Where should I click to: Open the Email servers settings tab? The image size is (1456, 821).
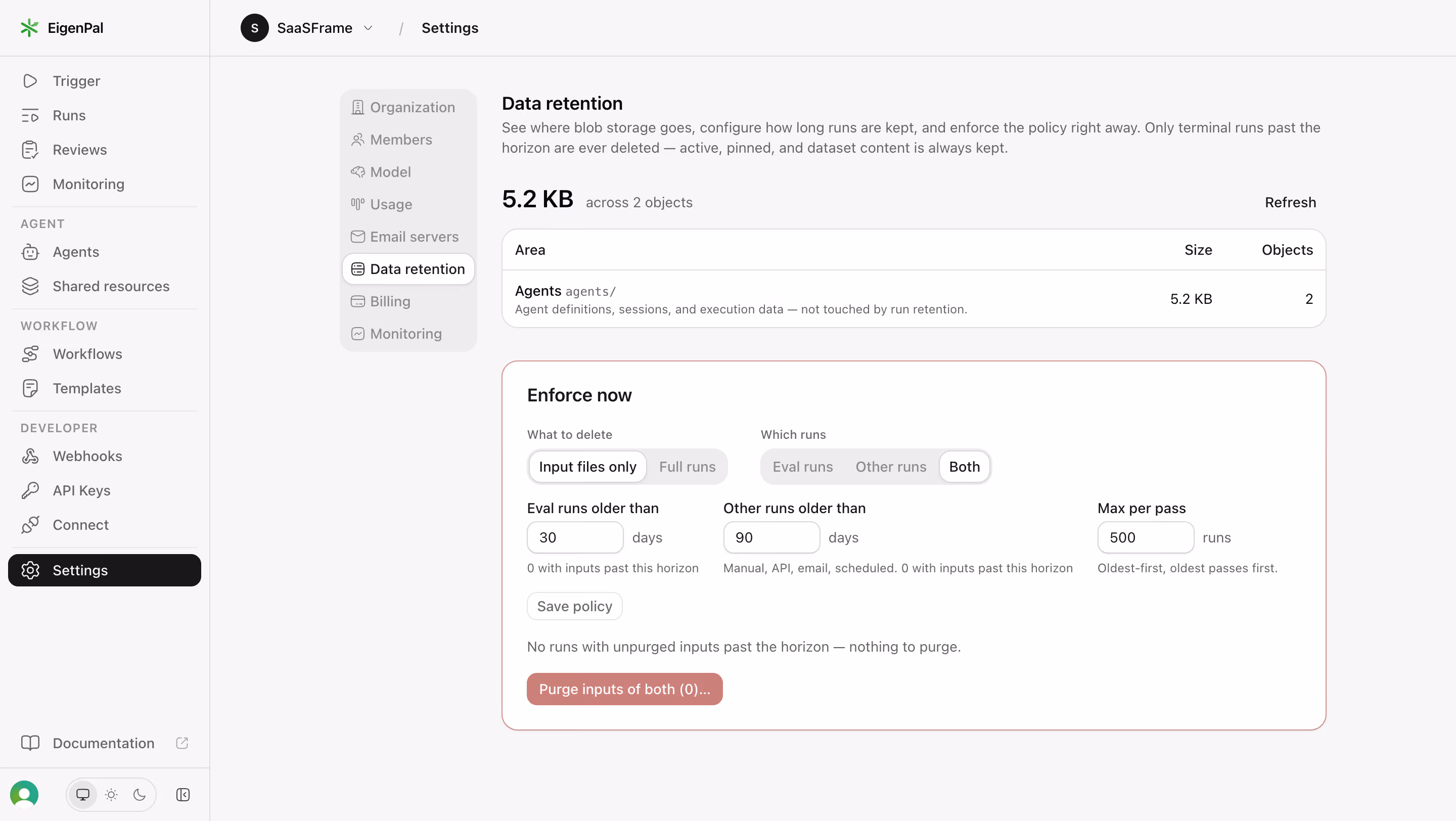point(408,237)
